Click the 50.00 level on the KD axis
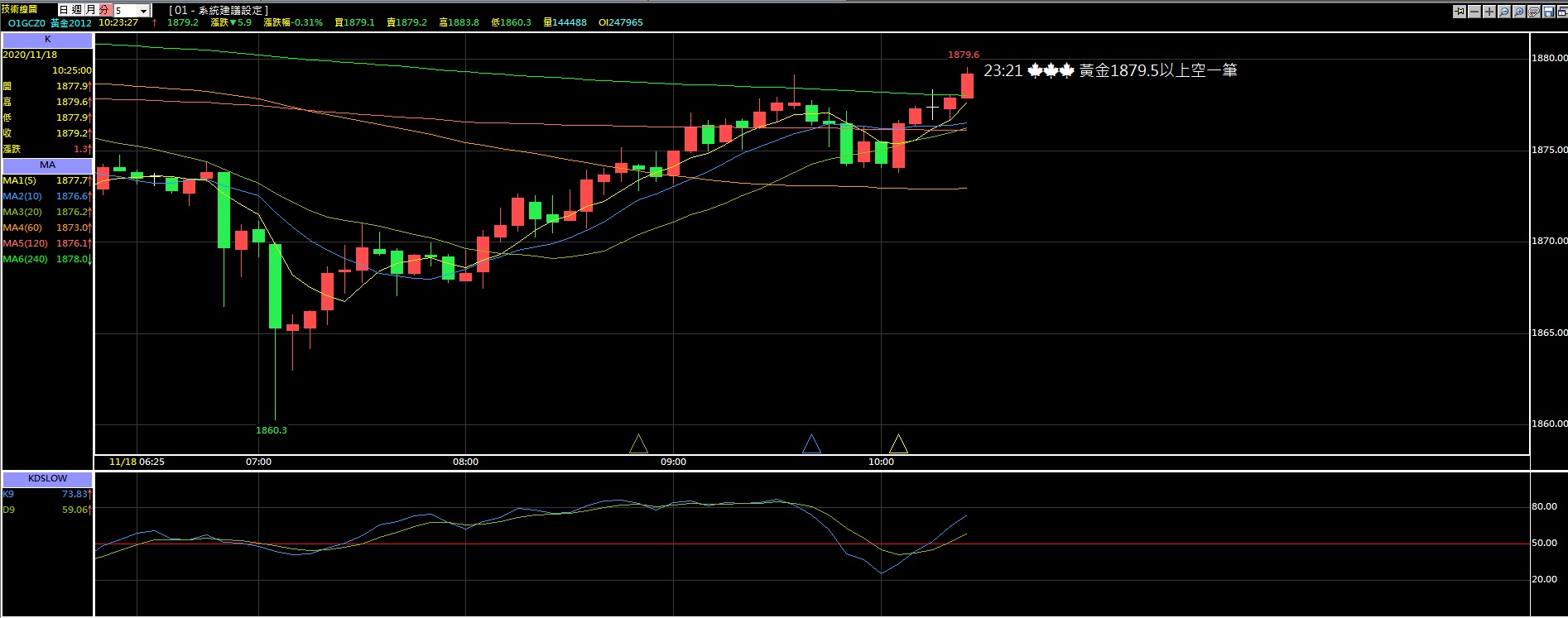This screenshot has height=618, width=1568. 1545,543
